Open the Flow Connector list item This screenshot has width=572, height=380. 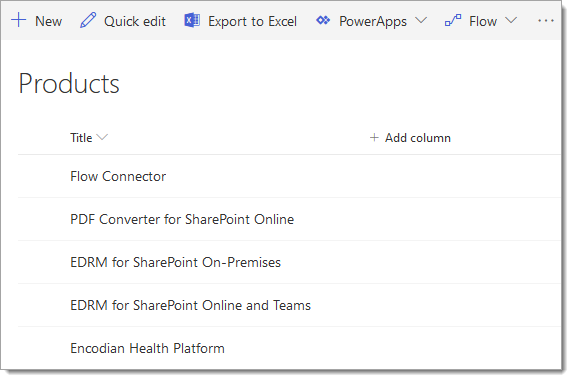[118, 177]
